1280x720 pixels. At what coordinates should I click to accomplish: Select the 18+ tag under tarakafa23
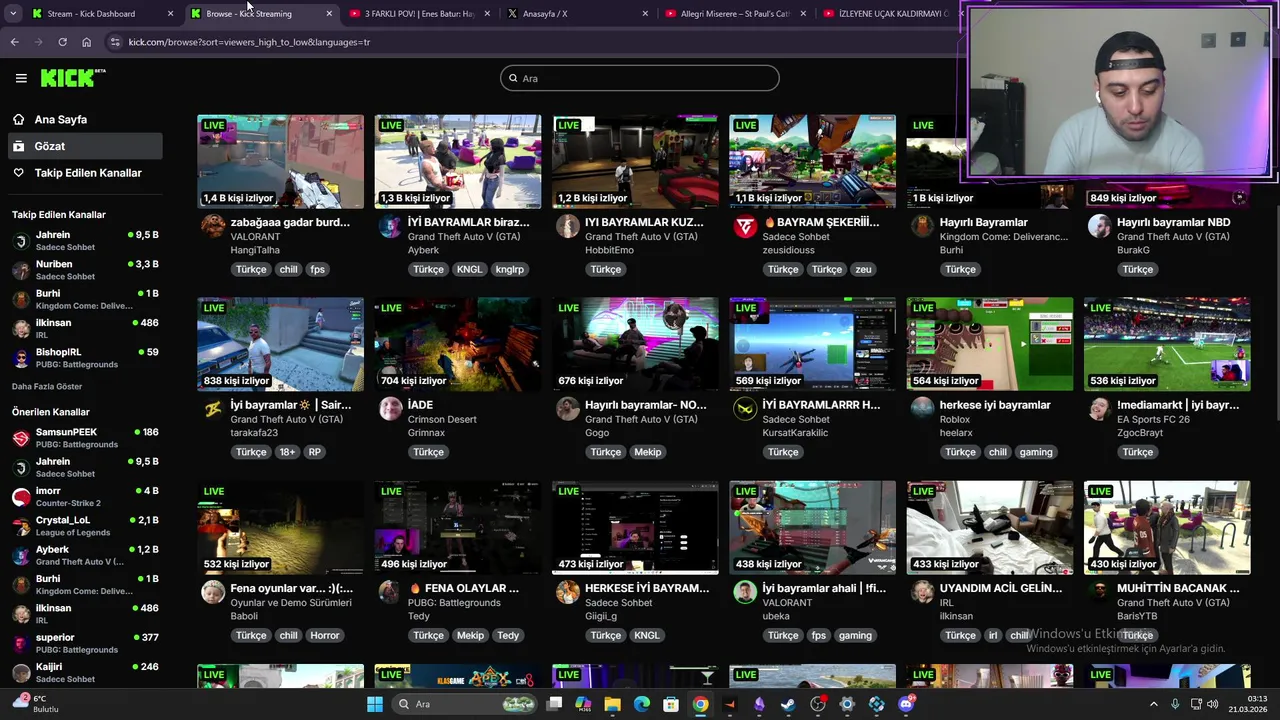tap(288, 452)
